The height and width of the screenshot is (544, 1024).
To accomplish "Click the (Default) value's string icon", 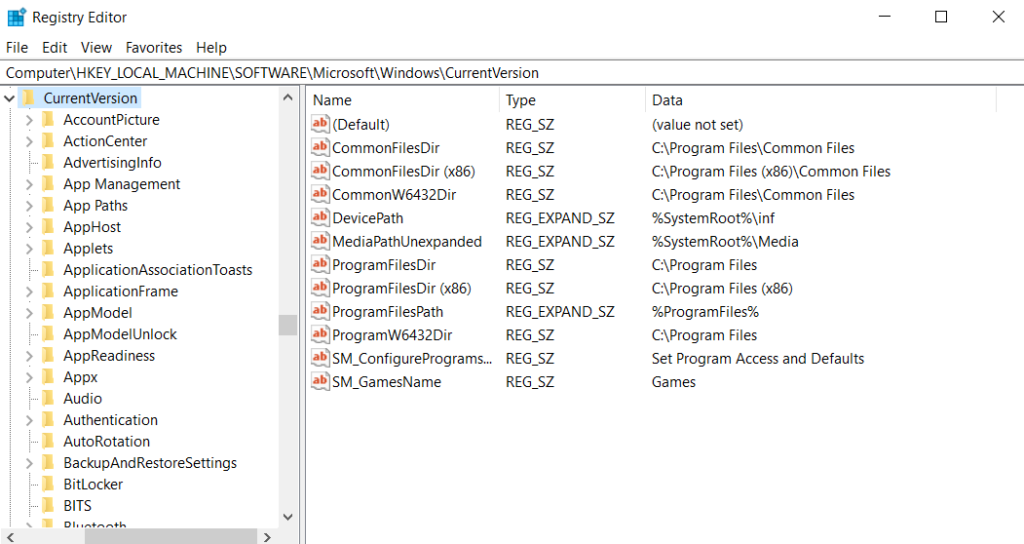I will [x=320, y=124].
